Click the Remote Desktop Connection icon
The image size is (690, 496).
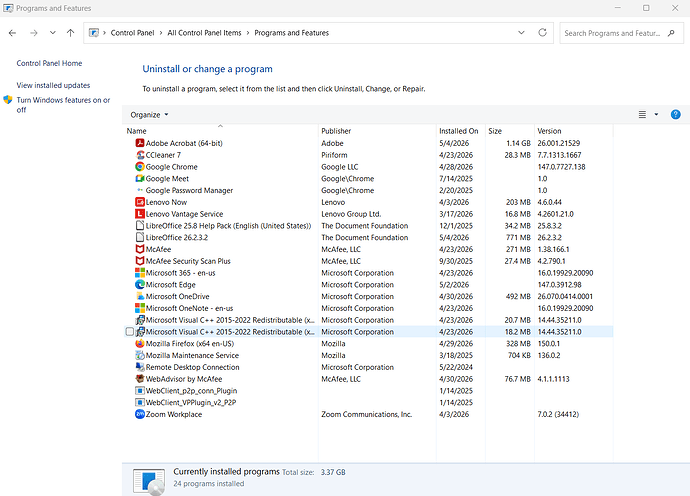[140, 367]
